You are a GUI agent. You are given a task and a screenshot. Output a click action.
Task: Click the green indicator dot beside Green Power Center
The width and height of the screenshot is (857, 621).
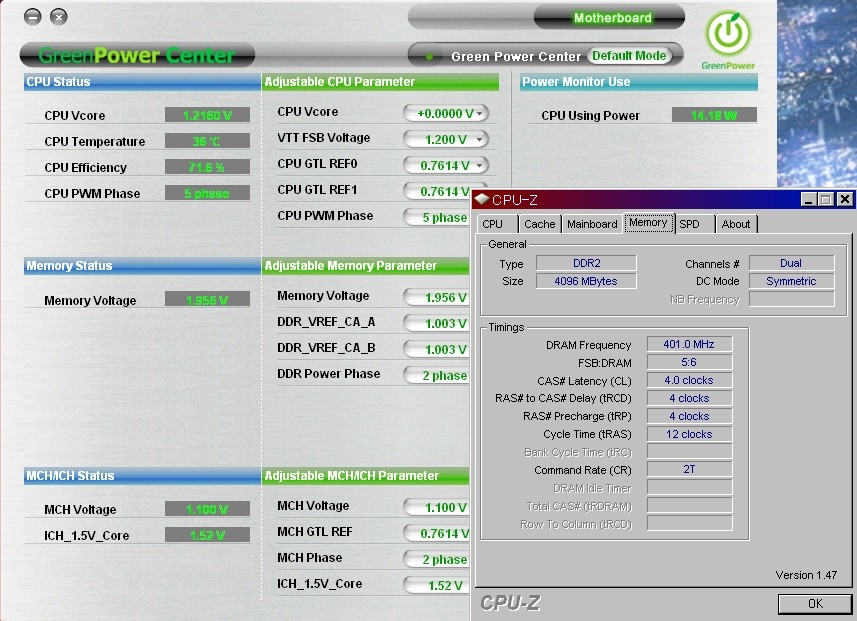(x=430, y=56)
